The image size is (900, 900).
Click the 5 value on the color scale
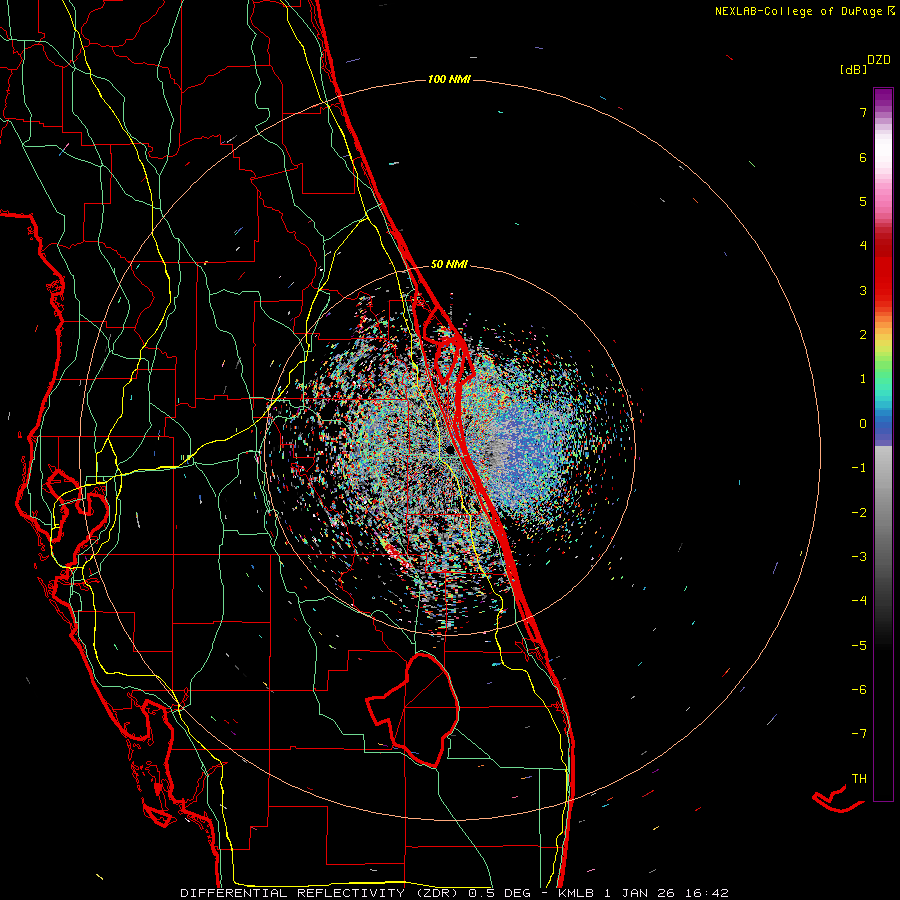(863, 201)
